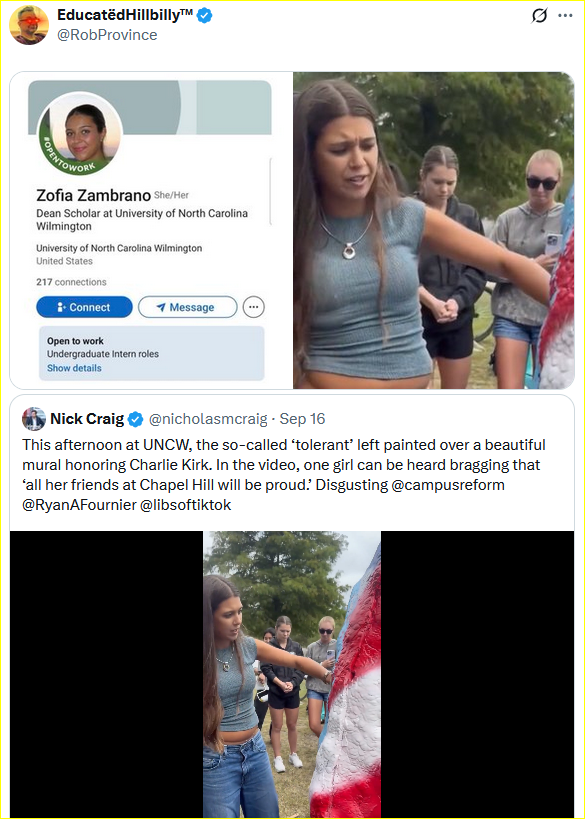Click the Grok slash-circle icon

[x=540, y=17]
